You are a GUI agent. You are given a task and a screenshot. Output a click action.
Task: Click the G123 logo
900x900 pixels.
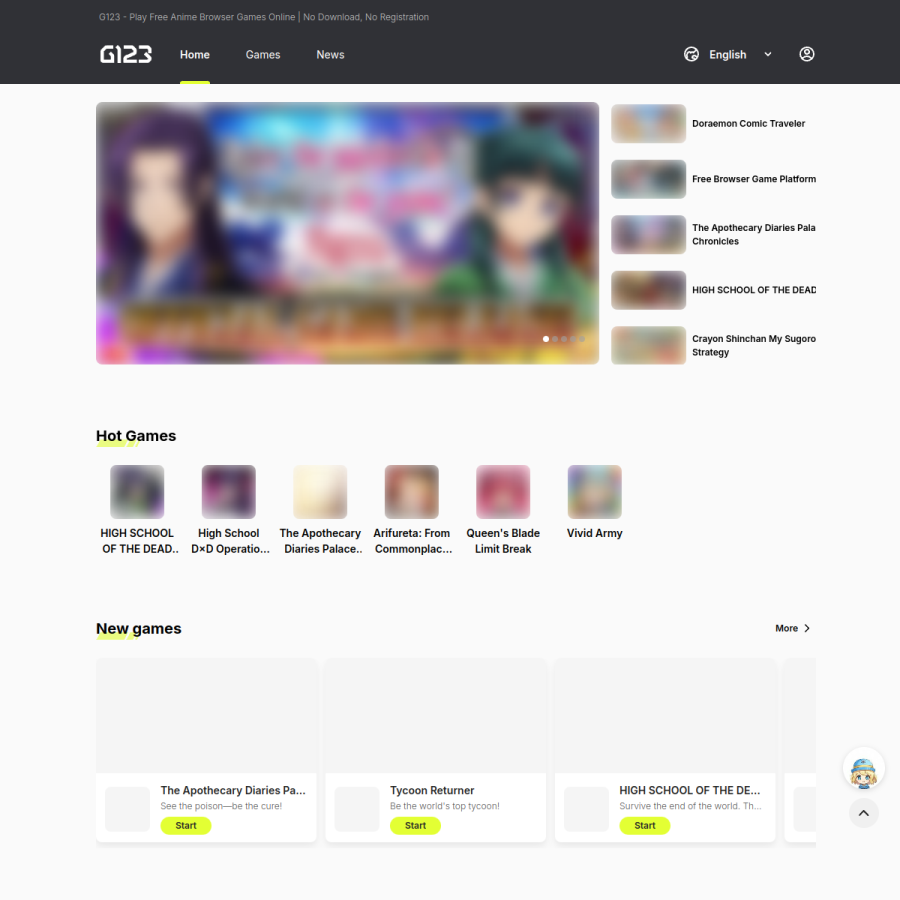pos(126,55)
